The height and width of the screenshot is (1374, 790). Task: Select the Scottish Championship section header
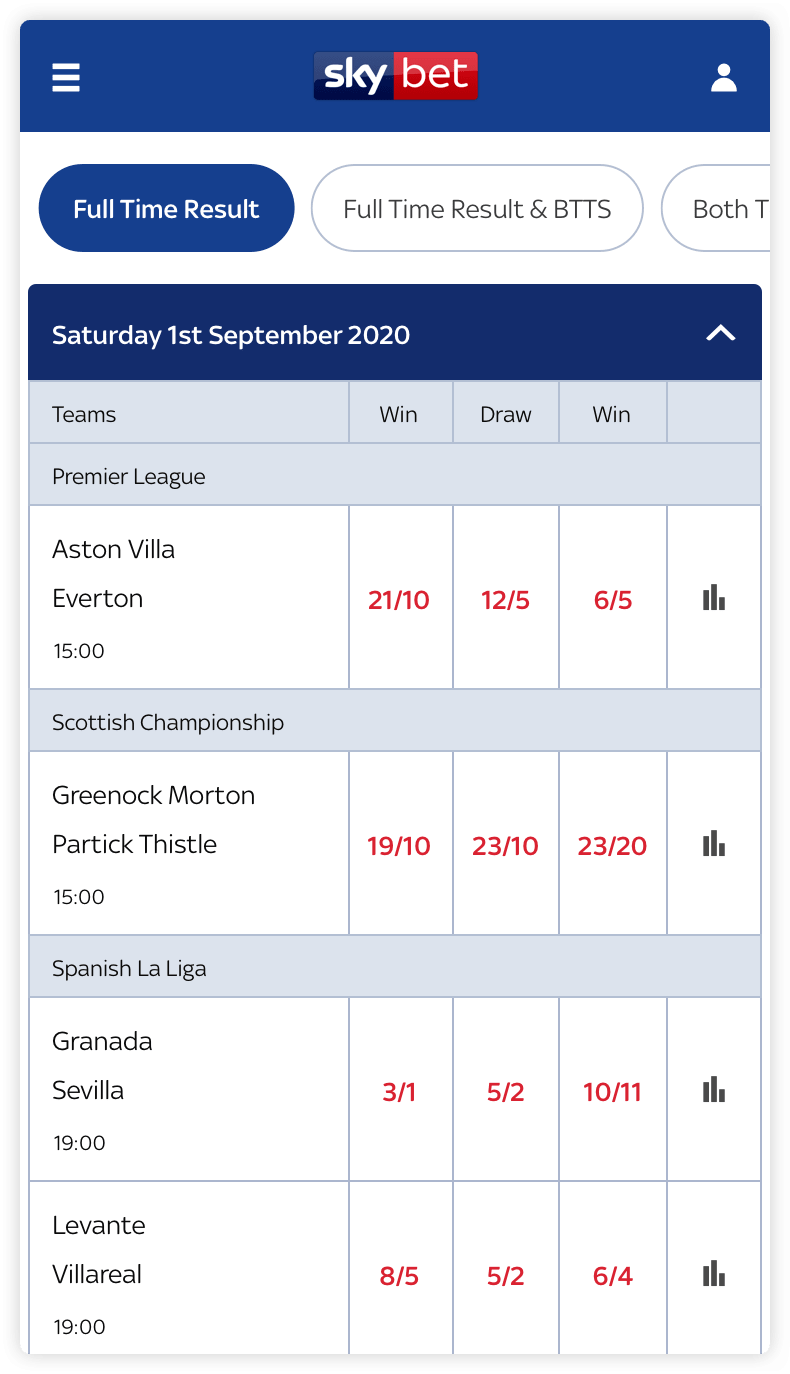[x=395, y=721]
